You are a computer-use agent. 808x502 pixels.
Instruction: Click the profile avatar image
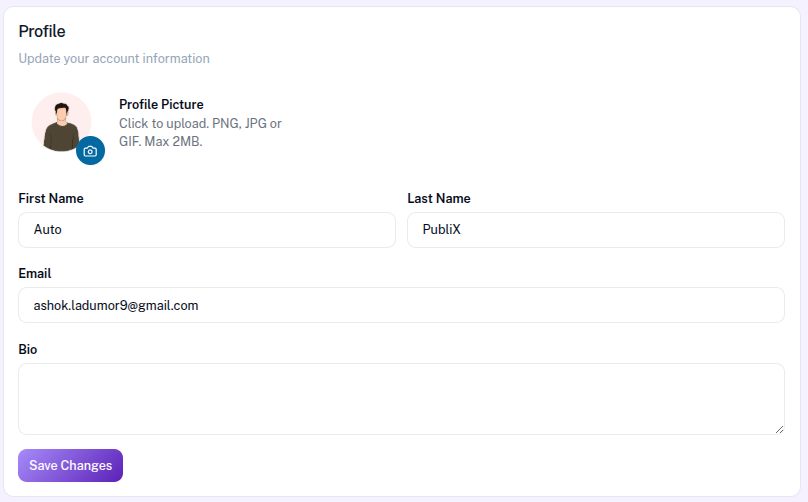[60, 121]
